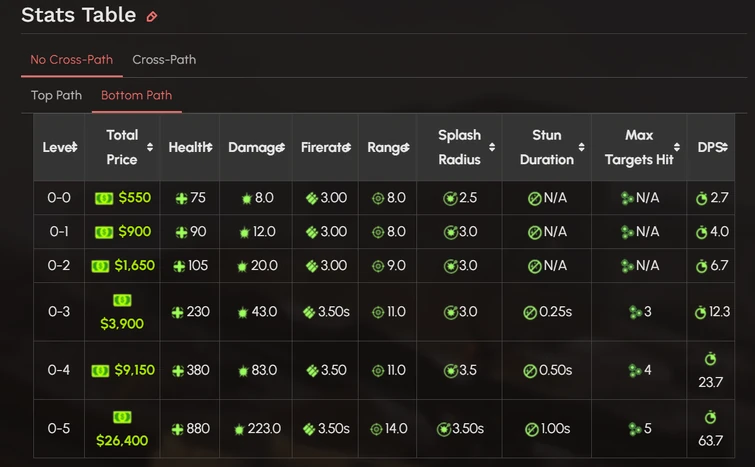The width and height of the screenshot is (755, 467).
Task: Click the splash radius icon next to 2.5
Action: [450, 198]
